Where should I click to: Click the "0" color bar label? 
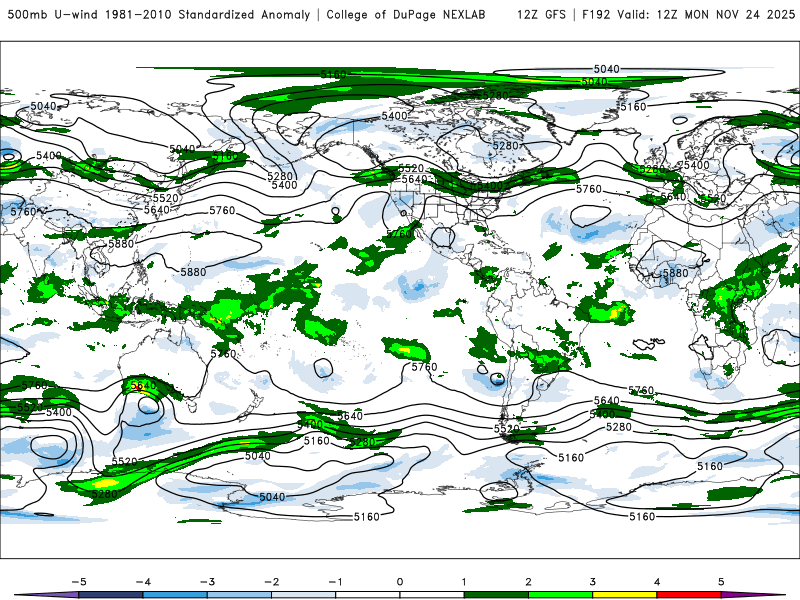pyautogui.click(x=400, y=582)
